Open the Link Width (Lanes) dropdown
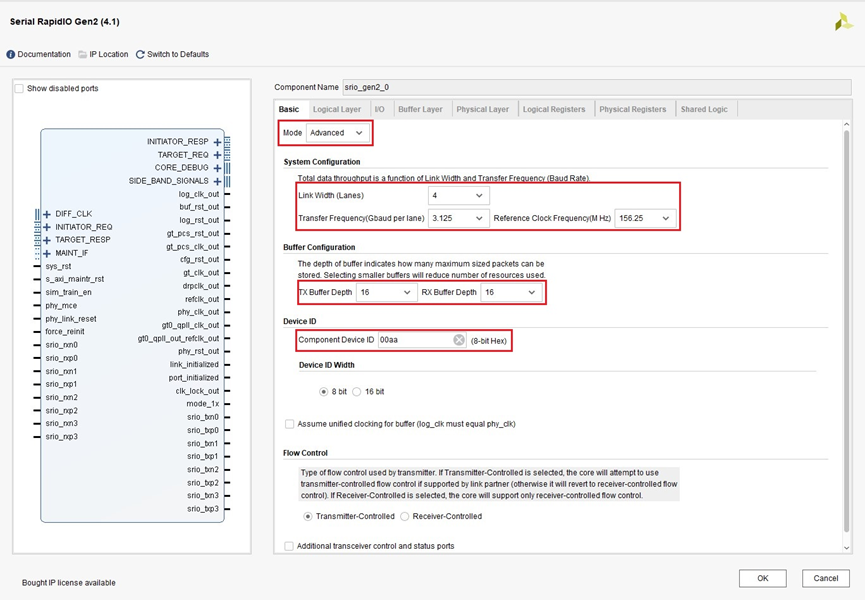Image resolution: width=865 pixels, height=600 pixels. click(x=457, y=196)
